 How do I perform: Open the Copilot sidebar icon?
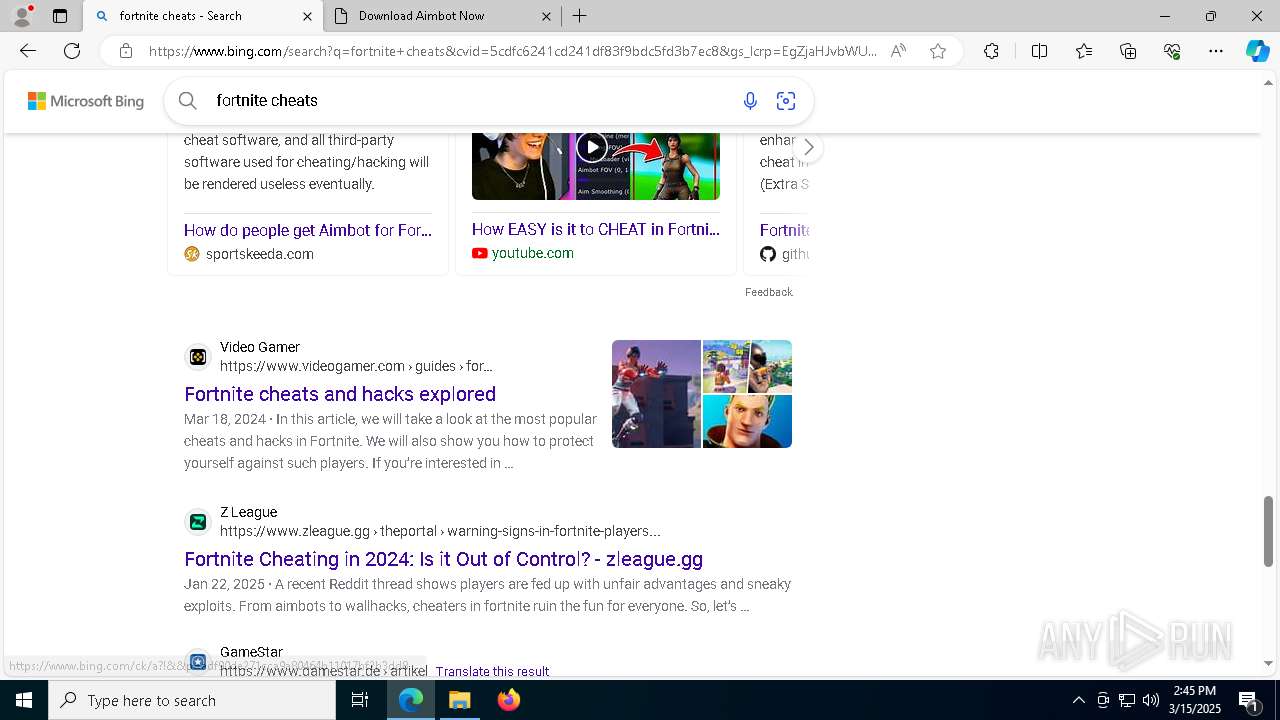(1257, 51)
